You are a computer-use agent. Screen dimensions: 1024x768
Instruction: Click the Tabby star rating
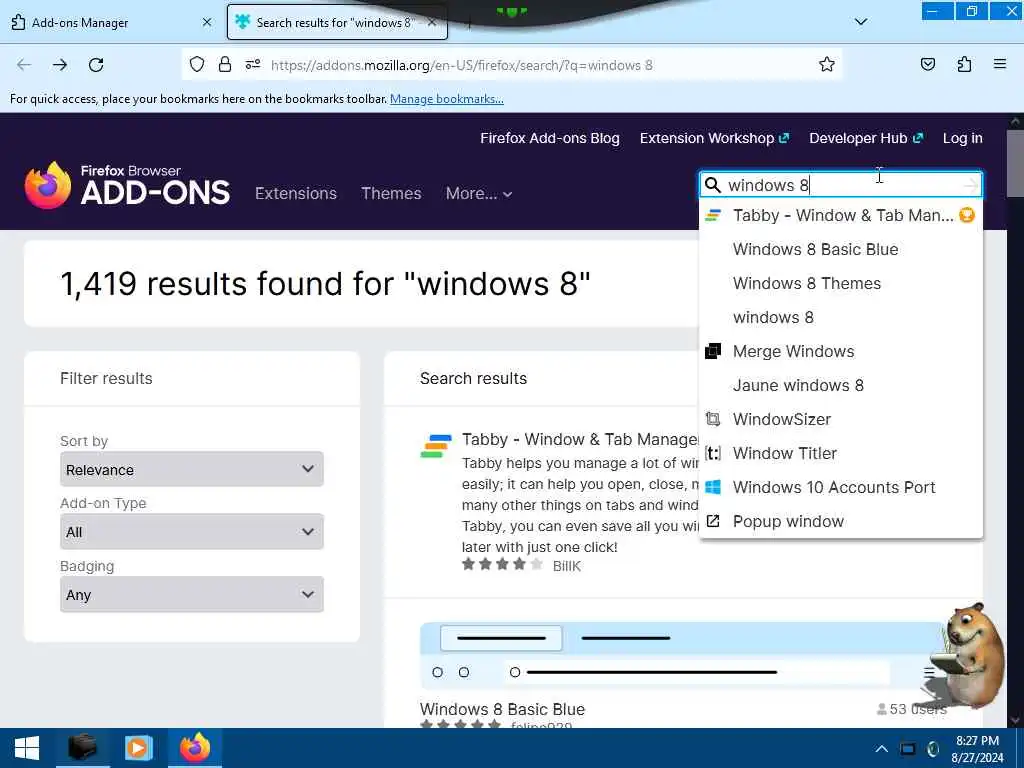[x=502, y=564]
